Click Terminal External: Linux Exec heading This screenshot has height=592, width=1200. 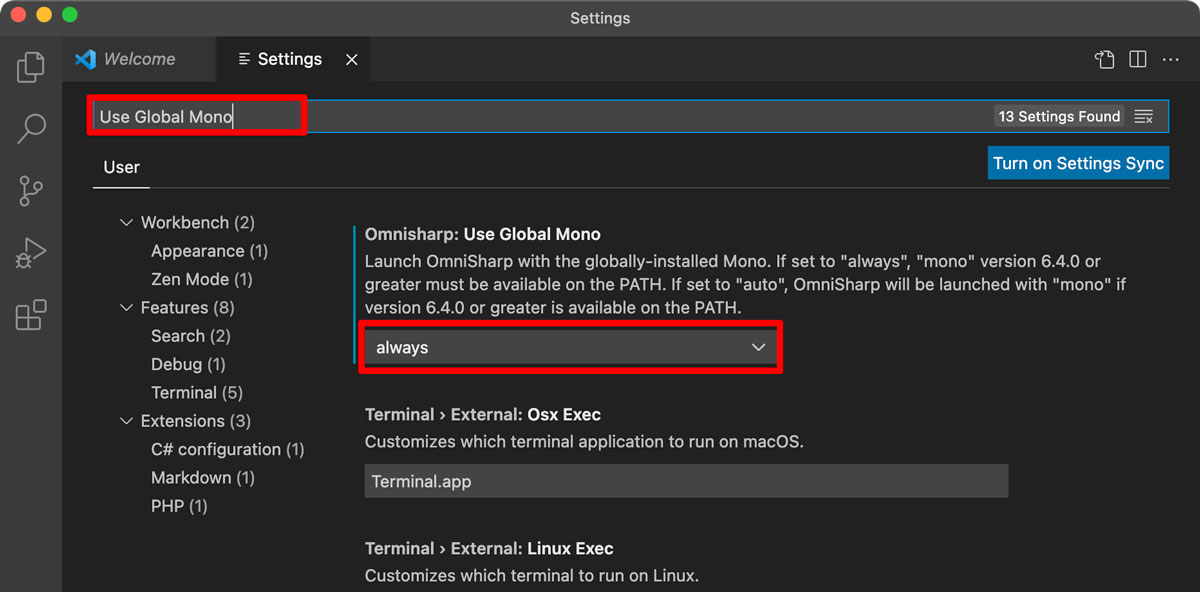click(489, 548)
